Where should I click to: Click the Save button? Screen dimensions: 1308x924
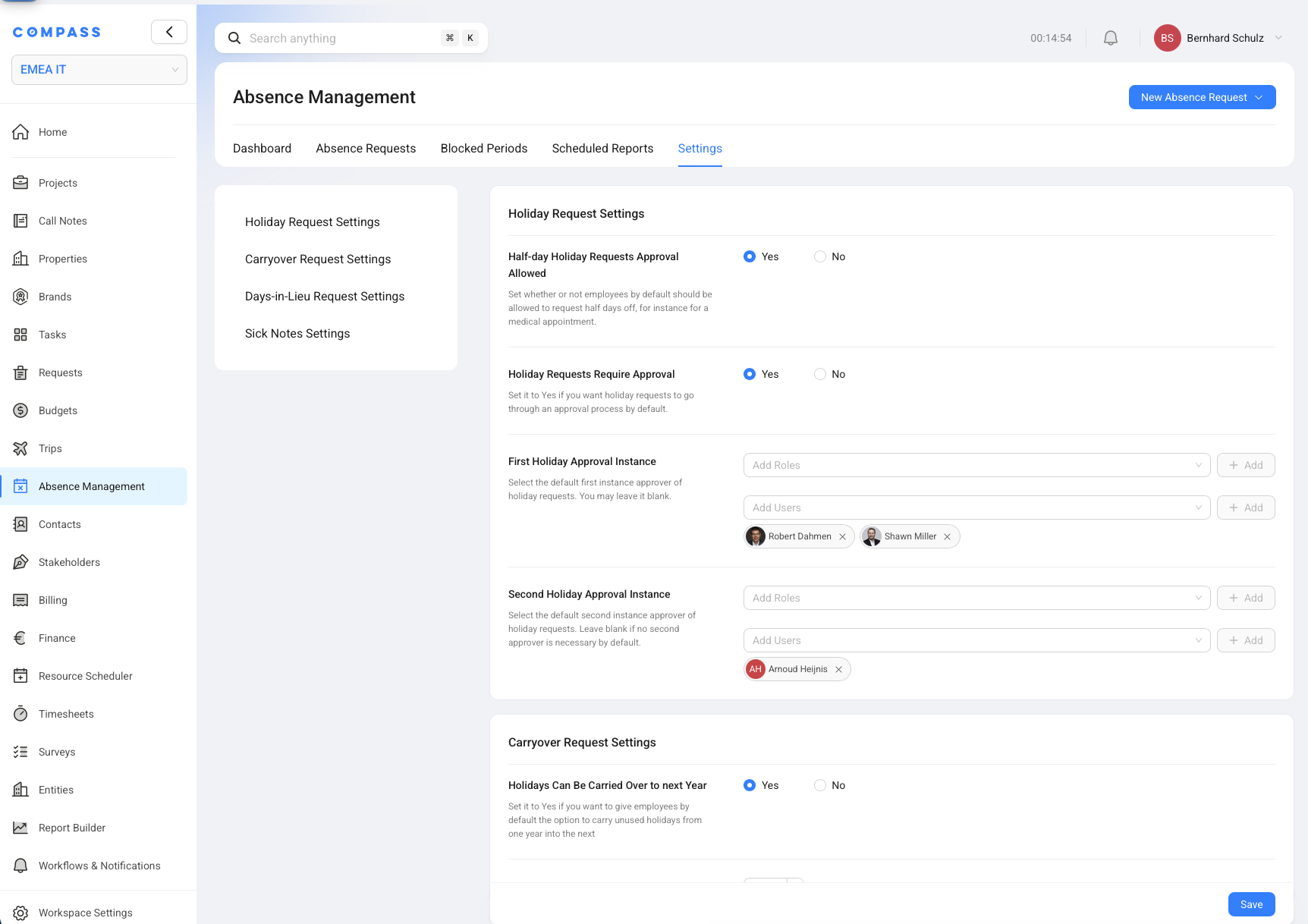pyautogui.click(x=1252, y=904)
